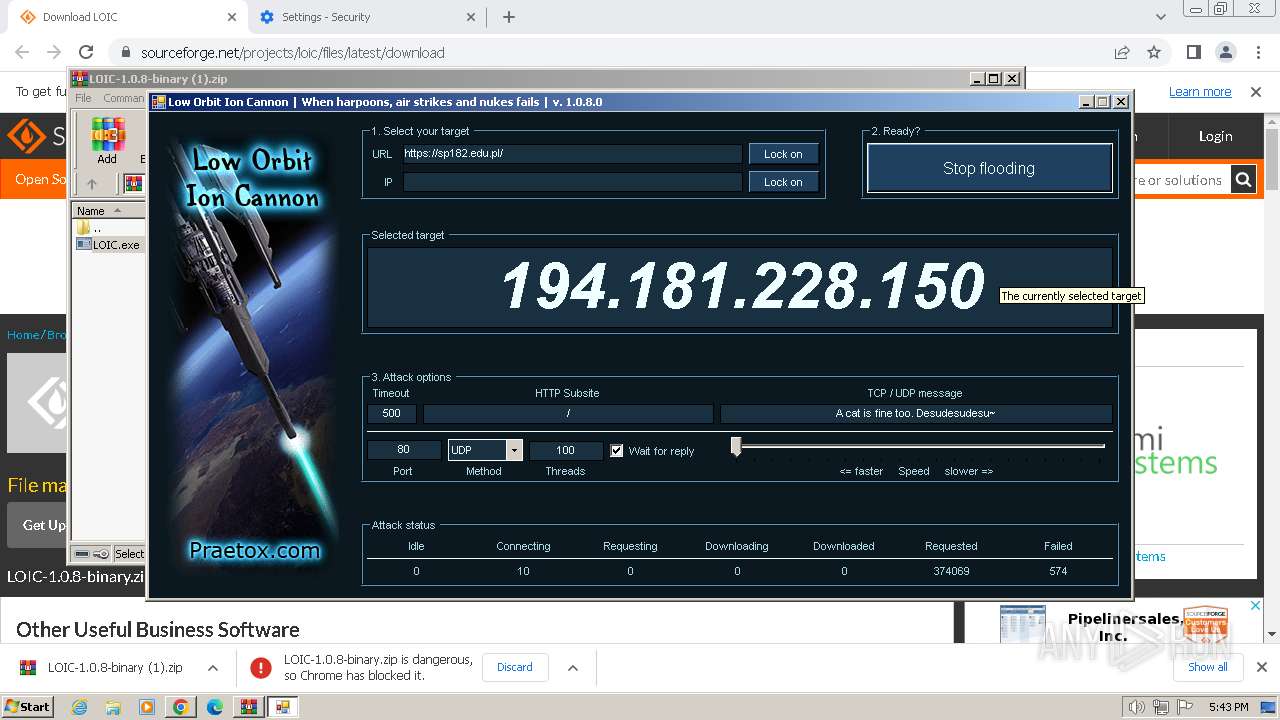Open the Chrome profile avatar

click(x=1226, y=52)
